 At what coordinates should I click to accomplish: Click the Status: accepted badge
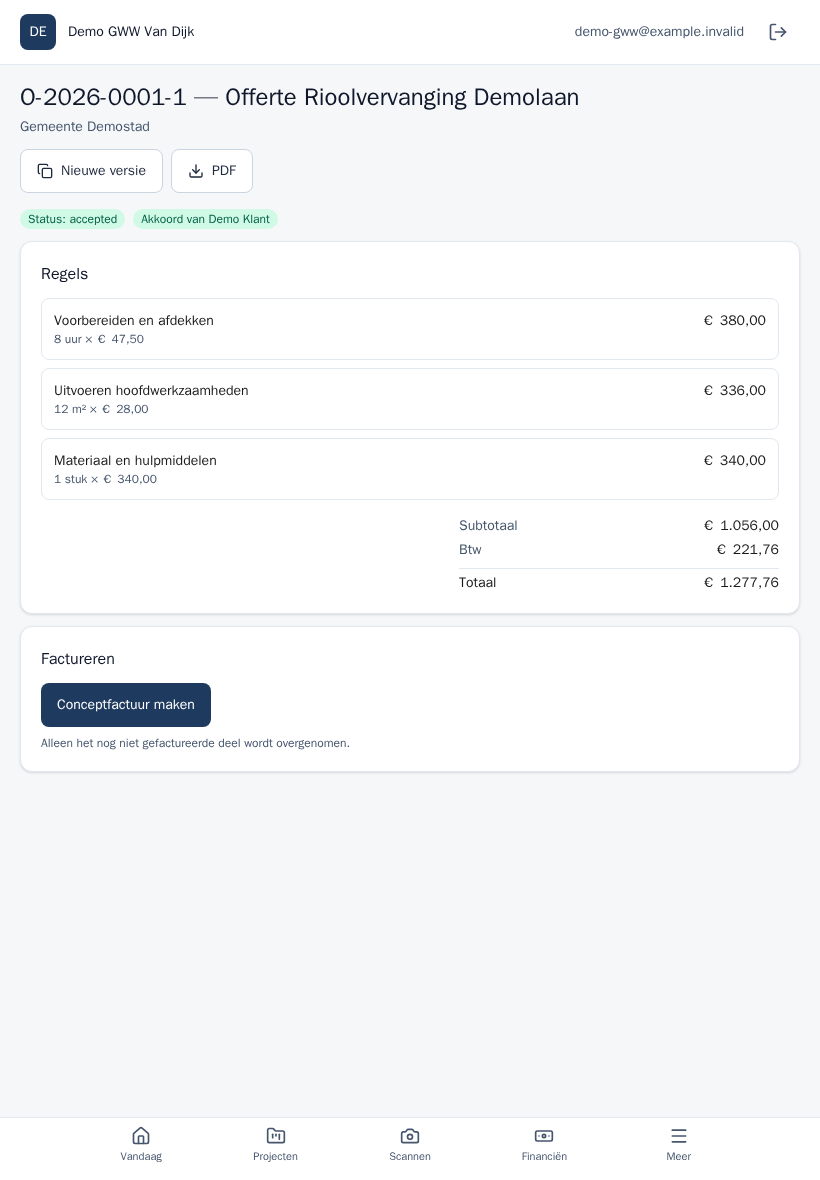click(72, 219)
